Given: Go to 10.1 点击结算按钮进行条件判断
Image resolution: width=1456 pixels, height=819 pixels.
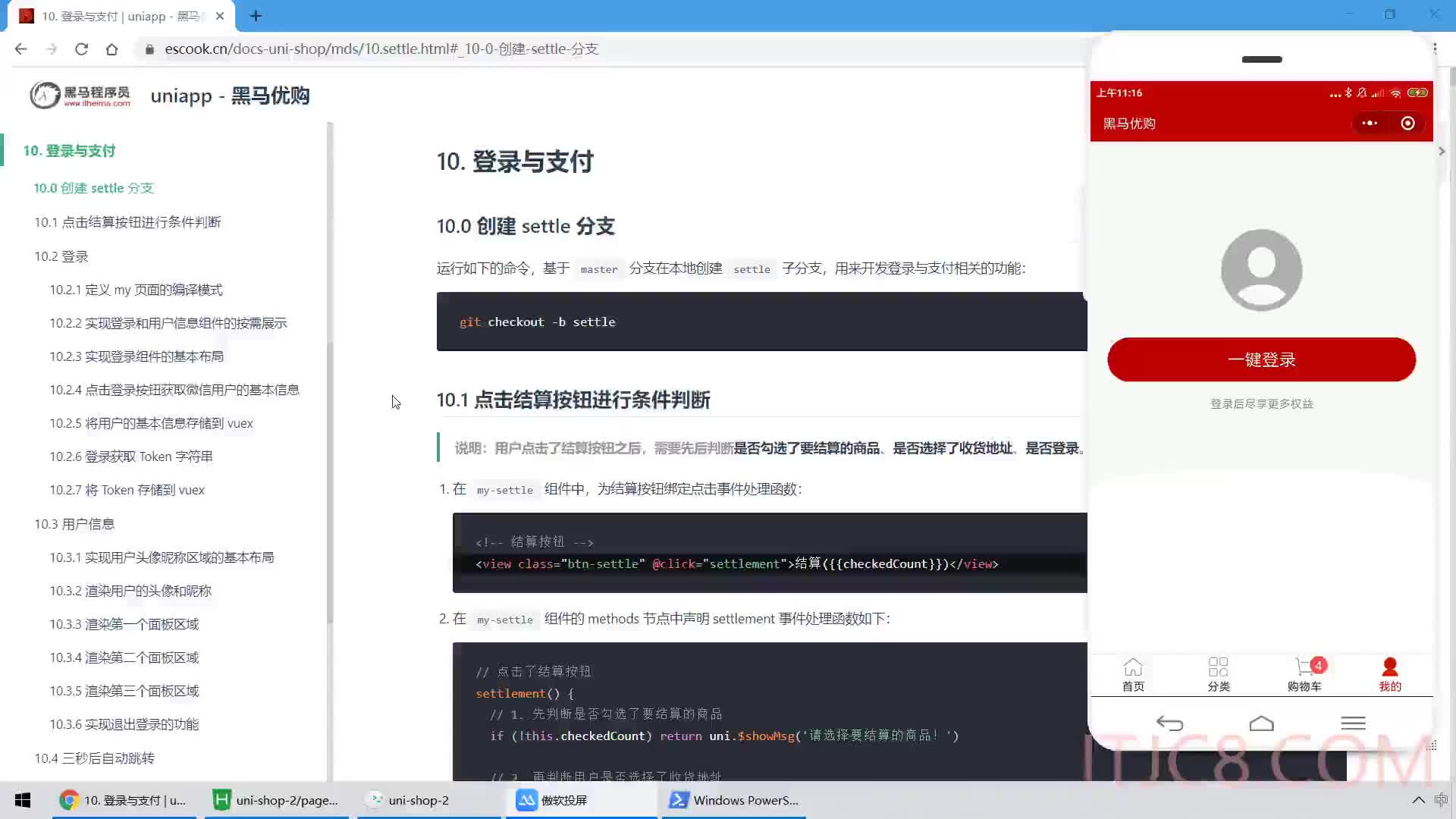Looking at the screenshot, I should click(x=127, y=222).
